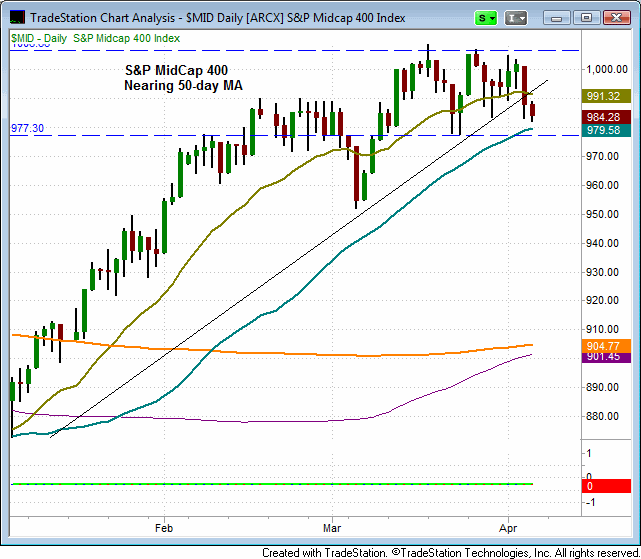This screenshot has height=559, width=641.
Task: Open the gray I interval link dropdown
Action: (516, 18)
